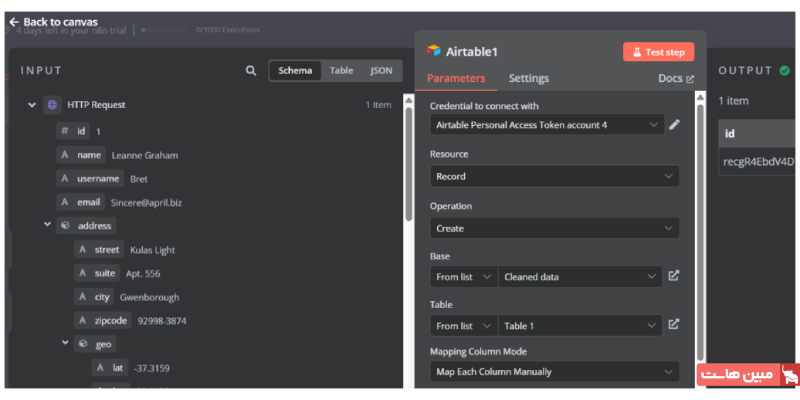This screenshot has height=400, width=800.
Task: Open the Operation dropdown showing Create
Action: [554, 228]
